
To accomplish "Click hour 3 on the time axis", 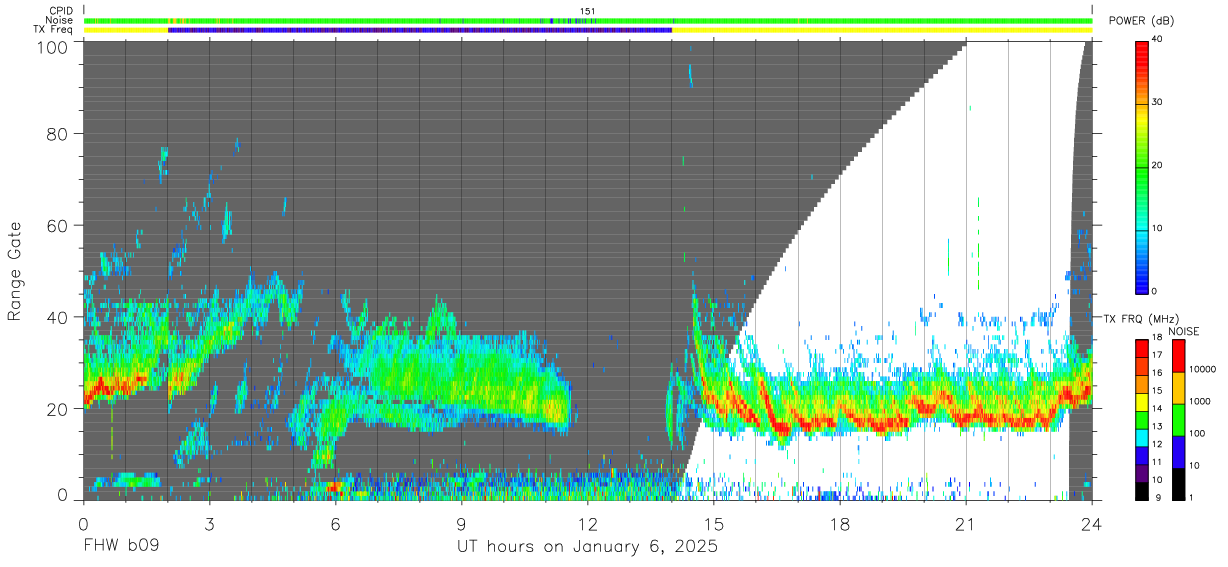I will click(209, 524).
